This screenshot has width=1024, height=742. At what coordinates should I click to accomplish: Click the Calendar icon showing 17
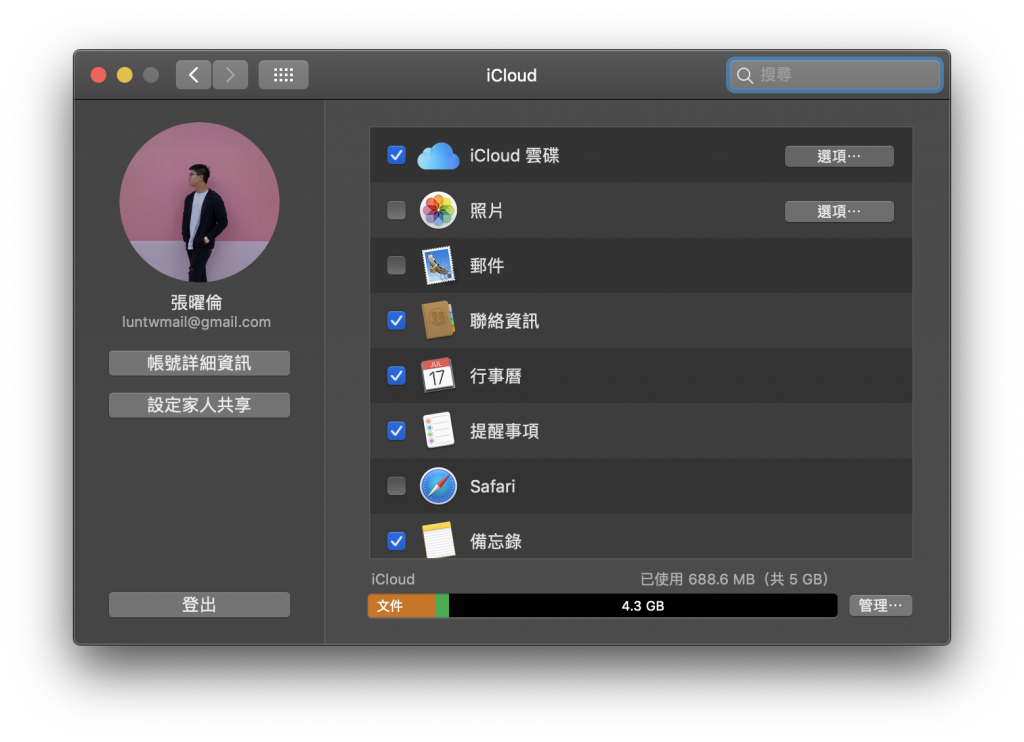pos(438,375)
